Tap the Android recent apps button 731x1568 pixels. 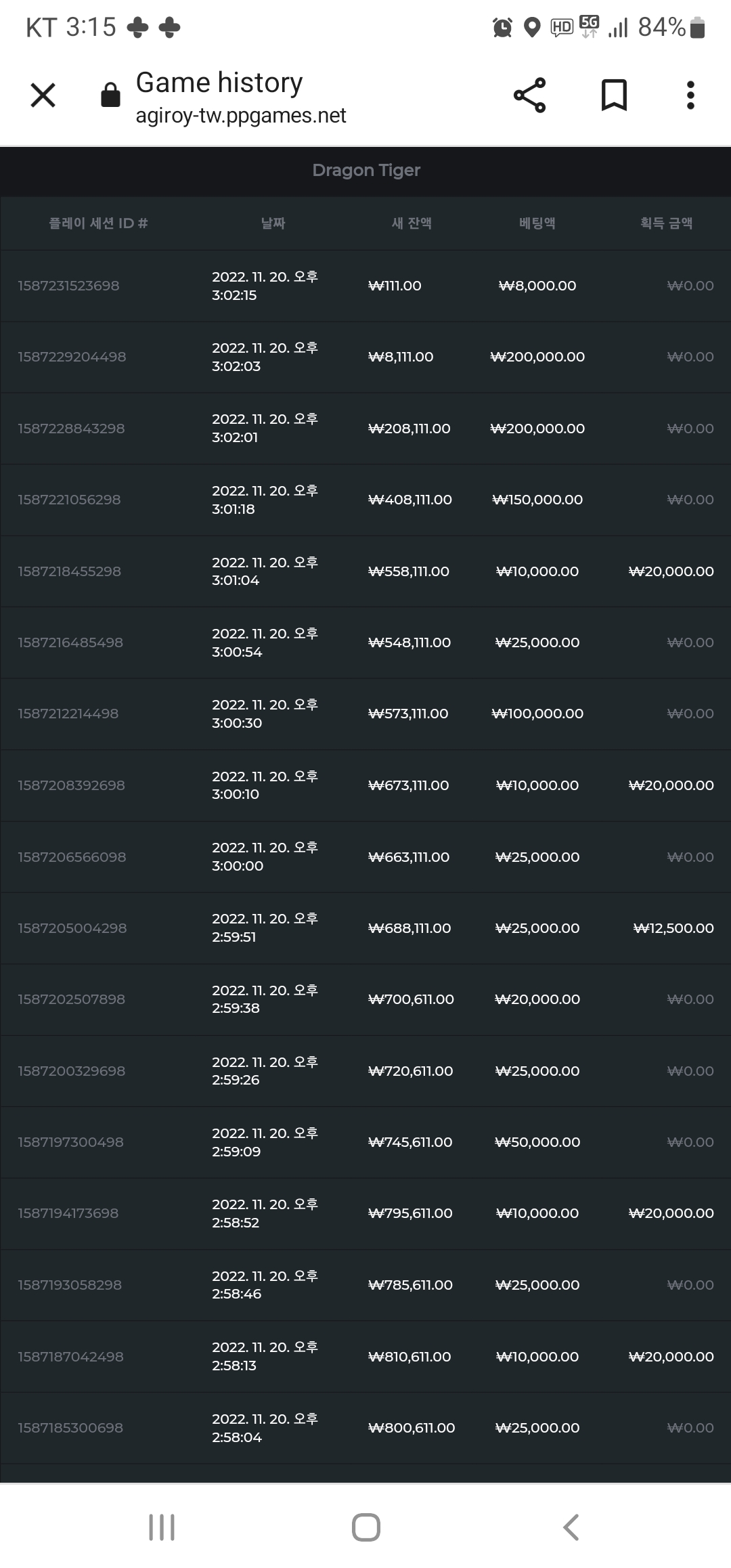coord(162,1527)
